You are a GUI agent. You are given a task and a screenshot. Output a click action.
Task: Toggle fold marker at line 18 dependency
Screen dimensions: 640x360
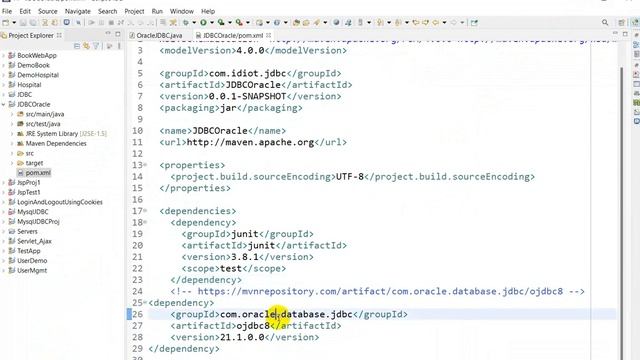pyautogui.click(x=145, y=222)
